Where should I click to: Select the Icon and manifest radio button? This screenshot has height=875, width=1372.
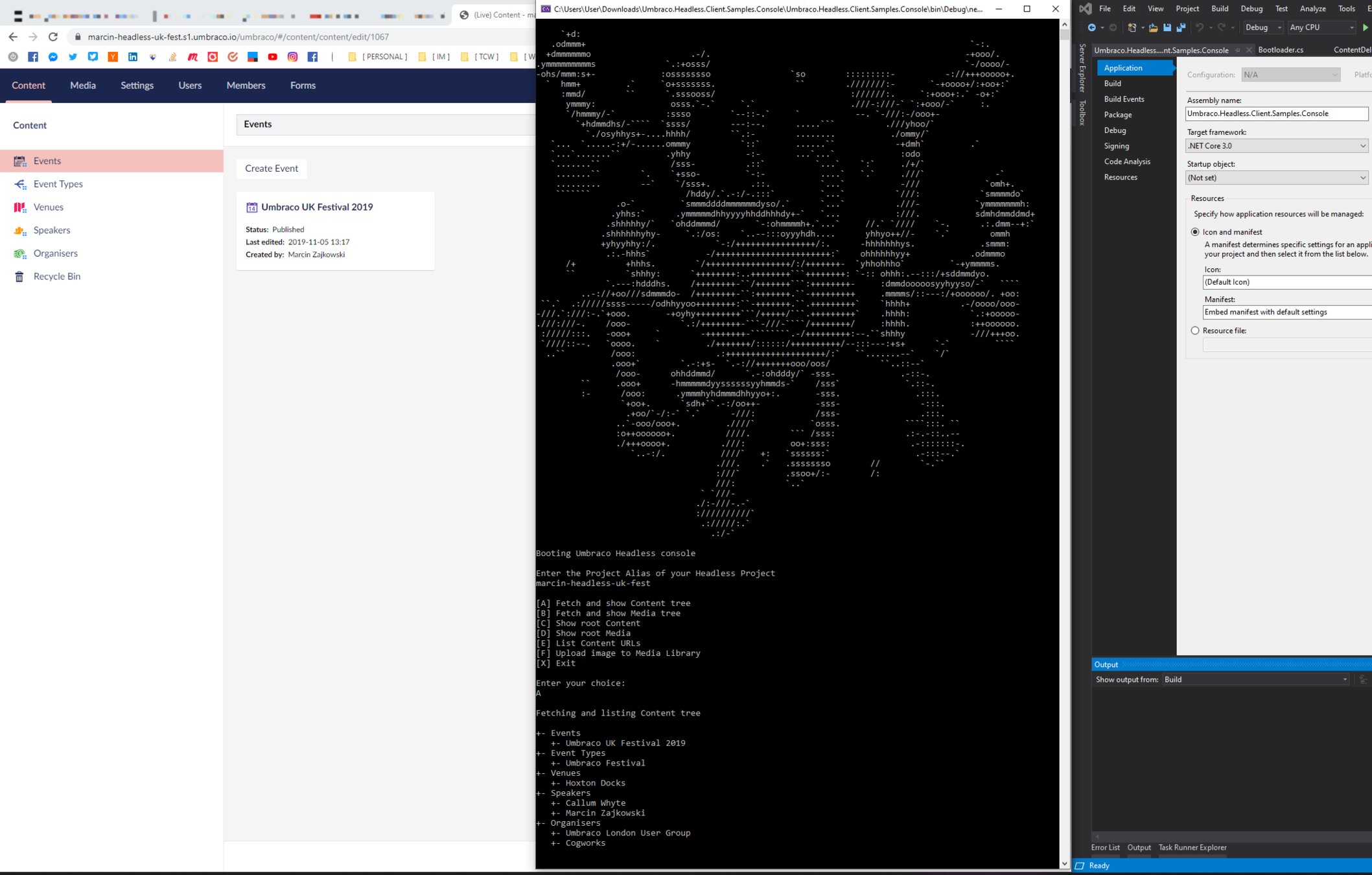coord(1195,232)
